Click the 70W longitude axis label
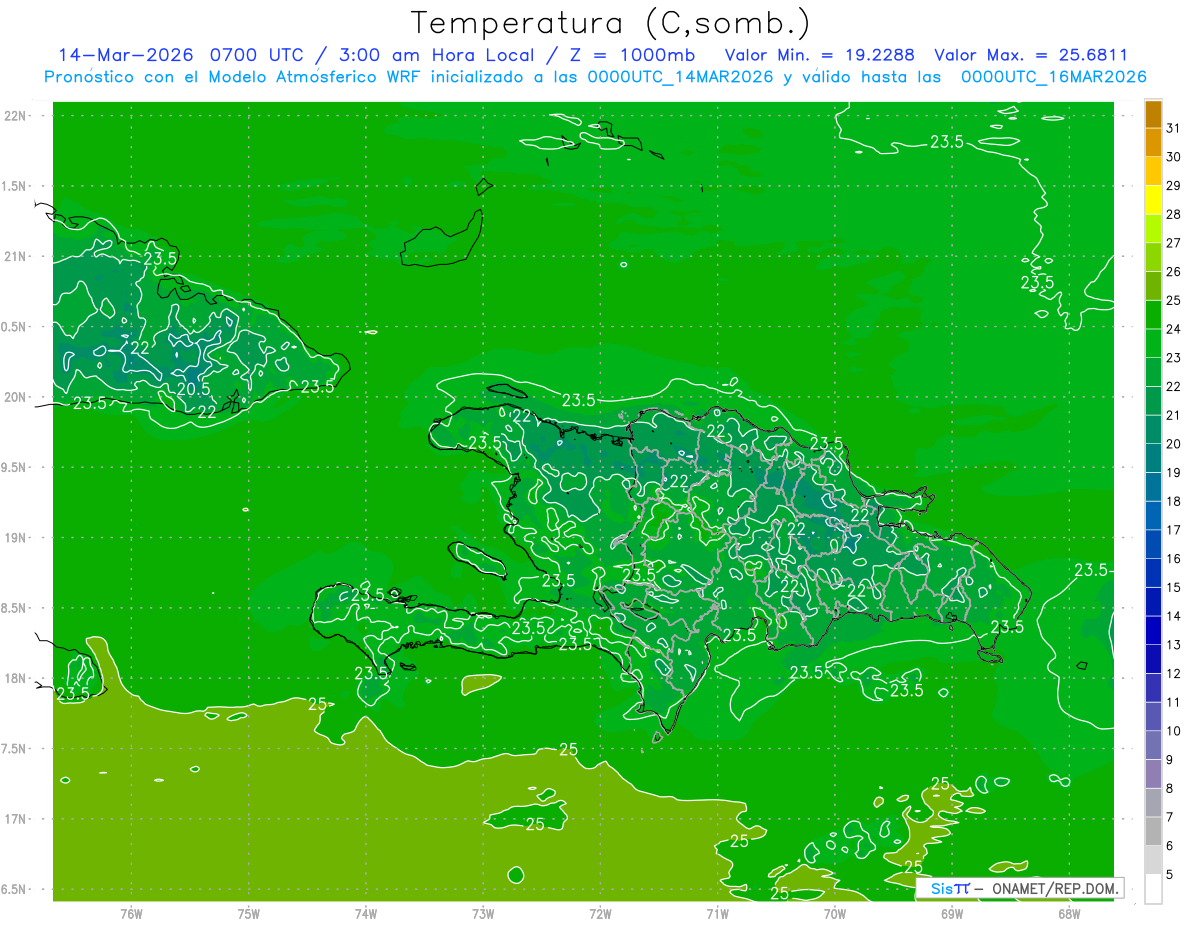This screenshot has height=927, width=1200. point(835,914)
